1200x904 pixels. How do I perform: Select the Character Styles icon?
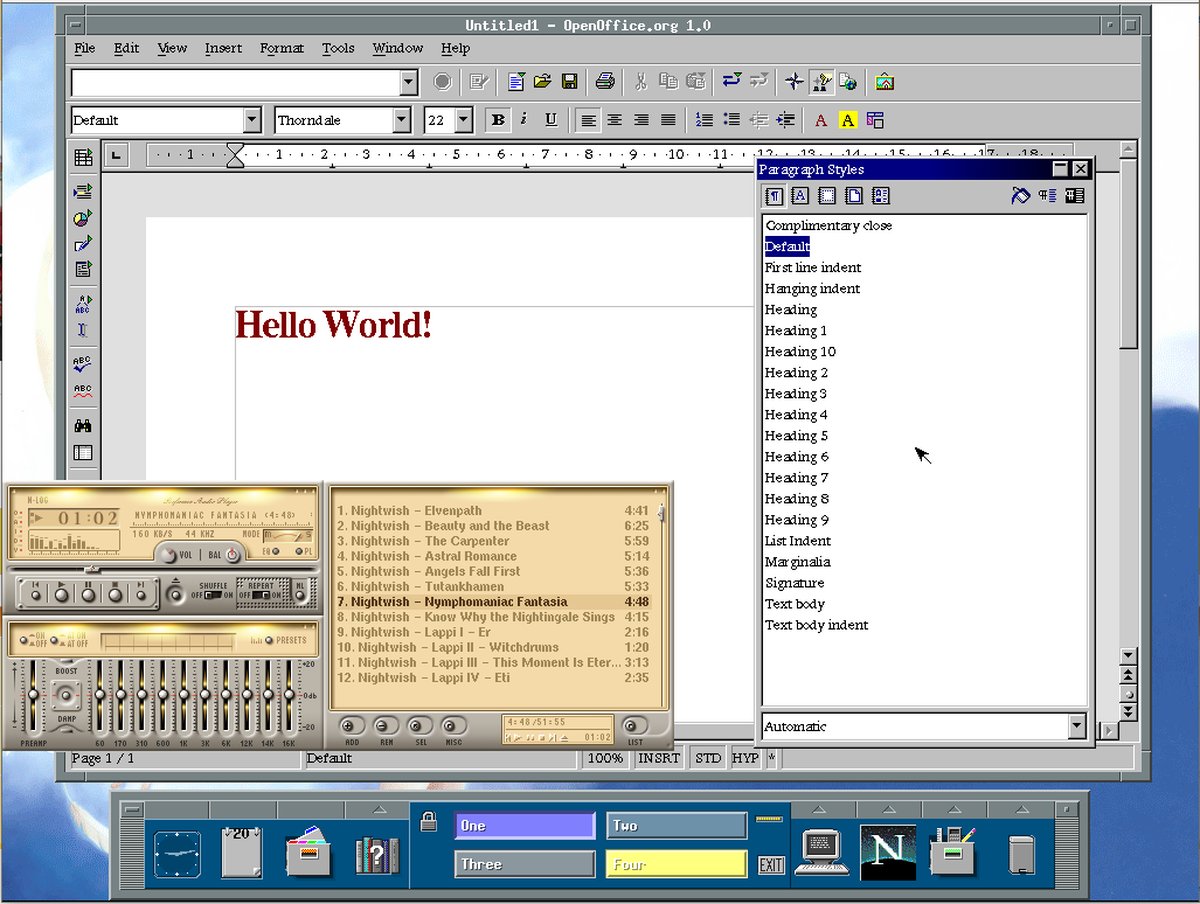[x=800, y=196]
